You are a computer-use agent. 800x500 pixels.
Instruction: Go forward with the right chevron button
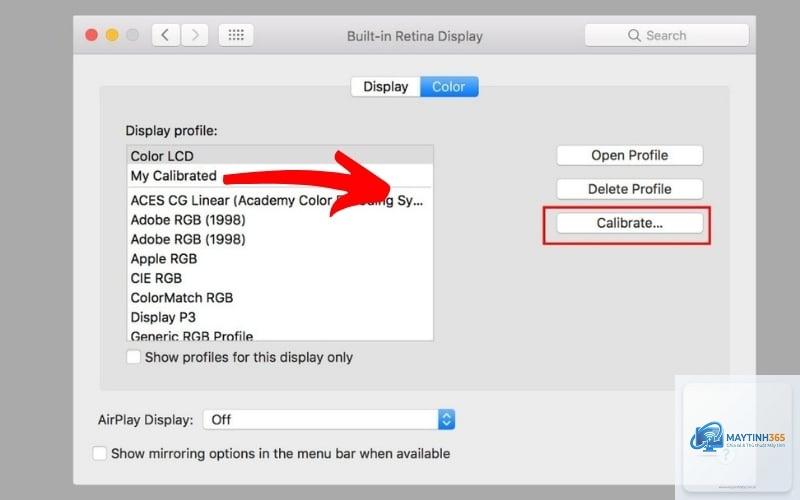pyautogui.click(x=195, y=35)
